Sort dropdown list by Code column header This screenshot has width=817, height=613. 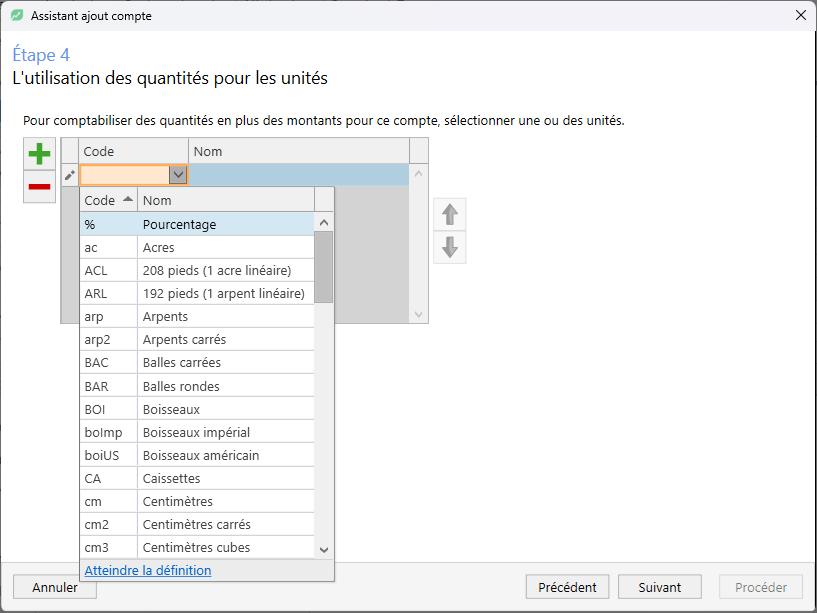click(108, 200)
